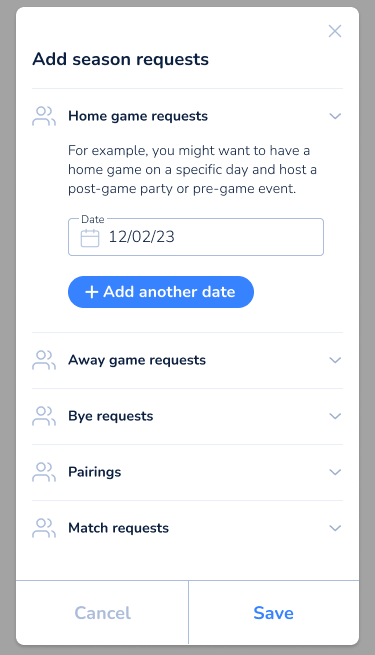Click the Add another date button

(x=161, y=292)
